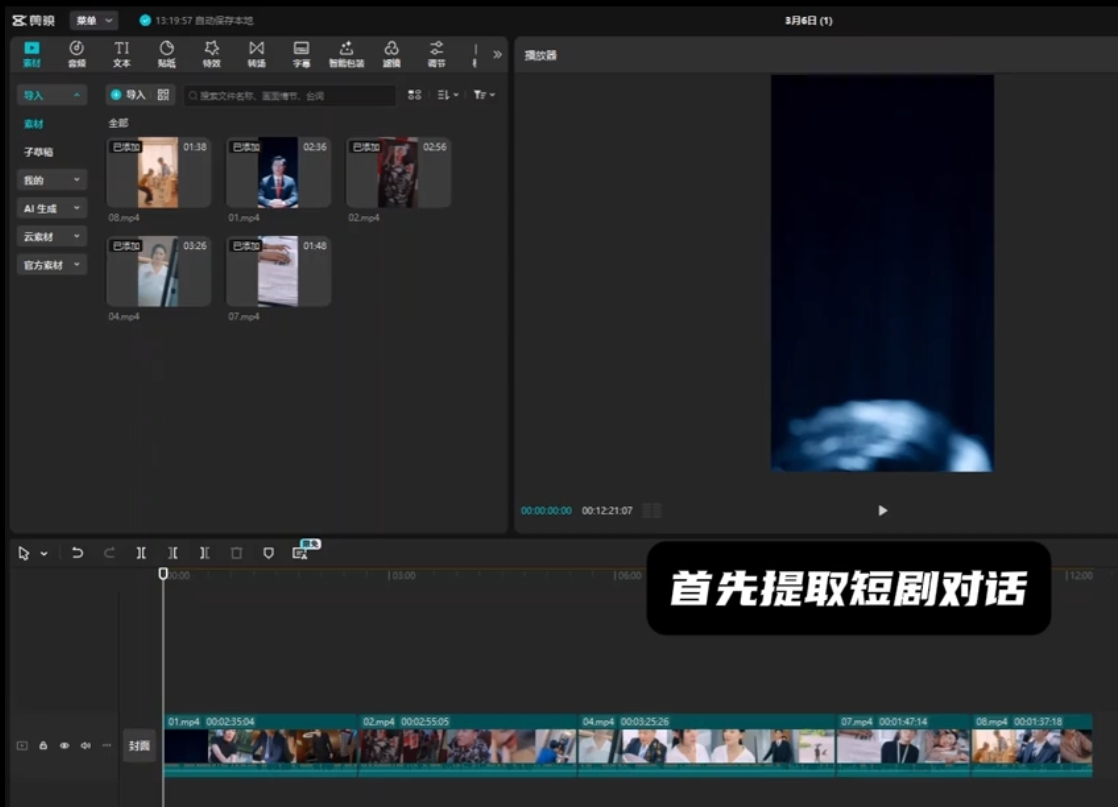This screenshot has width=1118, height=807.
Task: Click the timeline playhead handle
Action: coord(163,574)
